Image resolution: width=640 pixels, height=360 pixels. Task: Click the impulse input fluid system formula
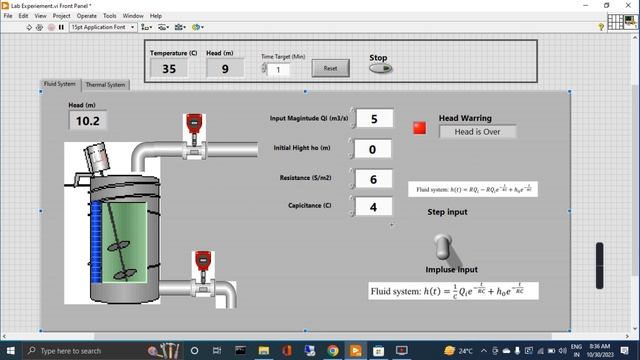453,291
